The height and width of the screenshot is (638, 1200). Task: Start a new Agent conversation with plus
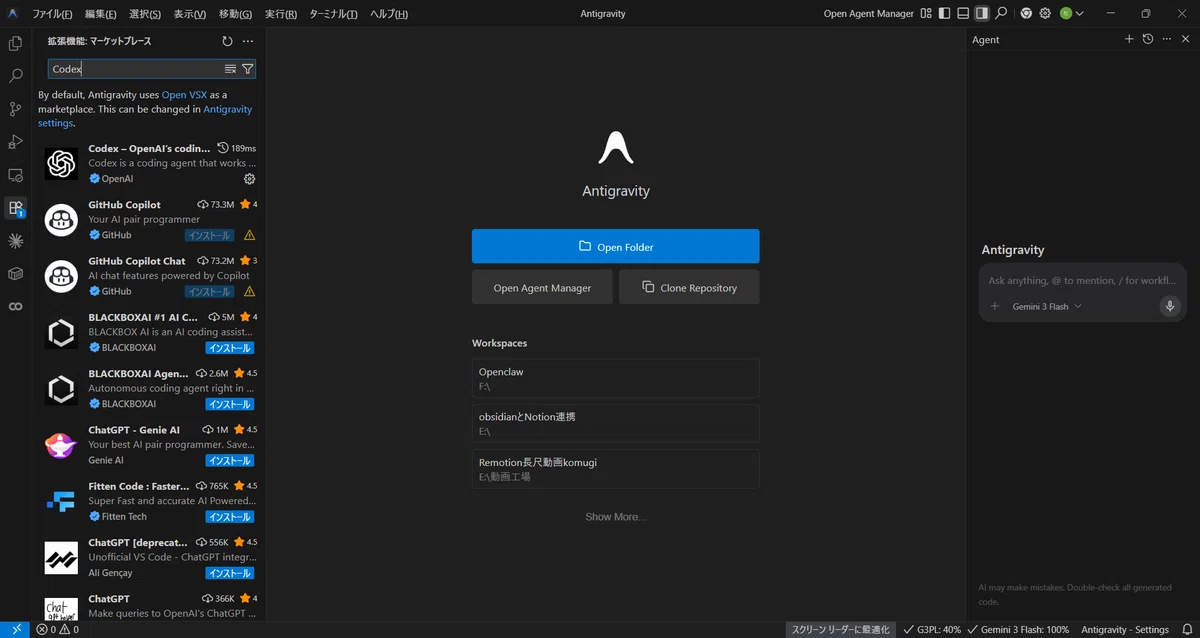pyautogui.click(x=1129, y=39)
